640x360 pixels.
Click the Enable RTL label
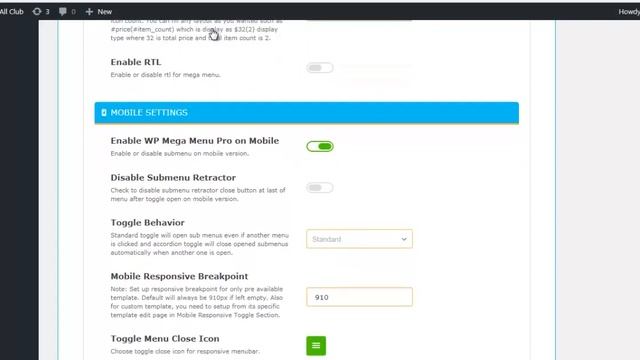(136, 62)
